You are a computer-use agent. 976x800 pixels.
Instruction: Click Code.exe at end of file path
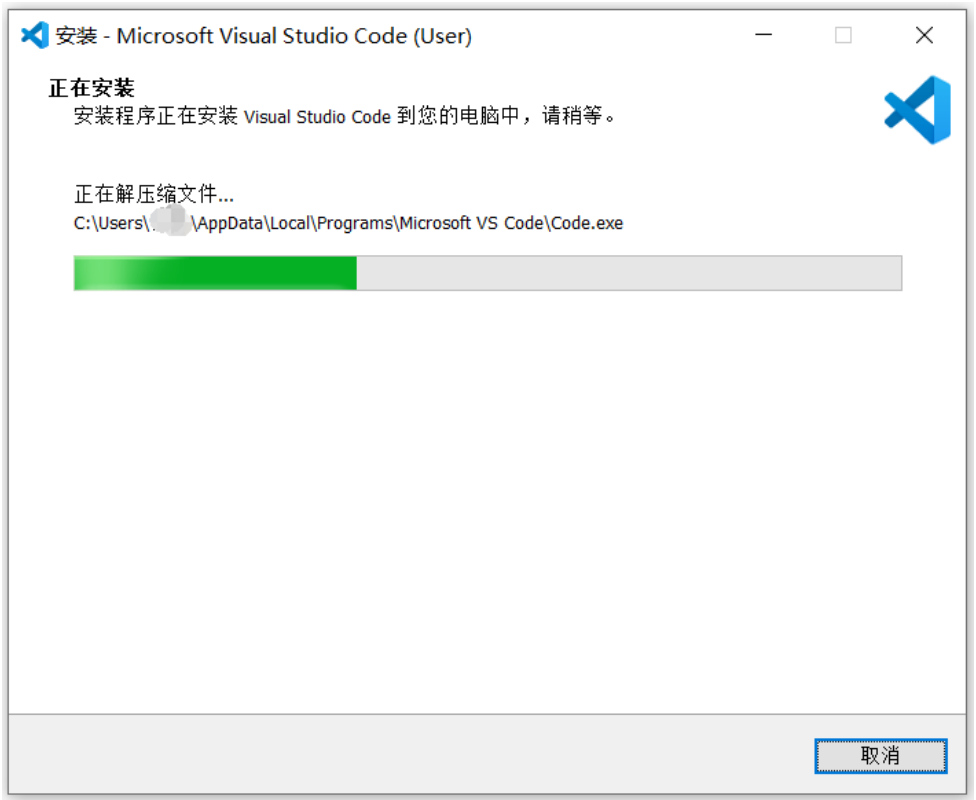[587, 223]
